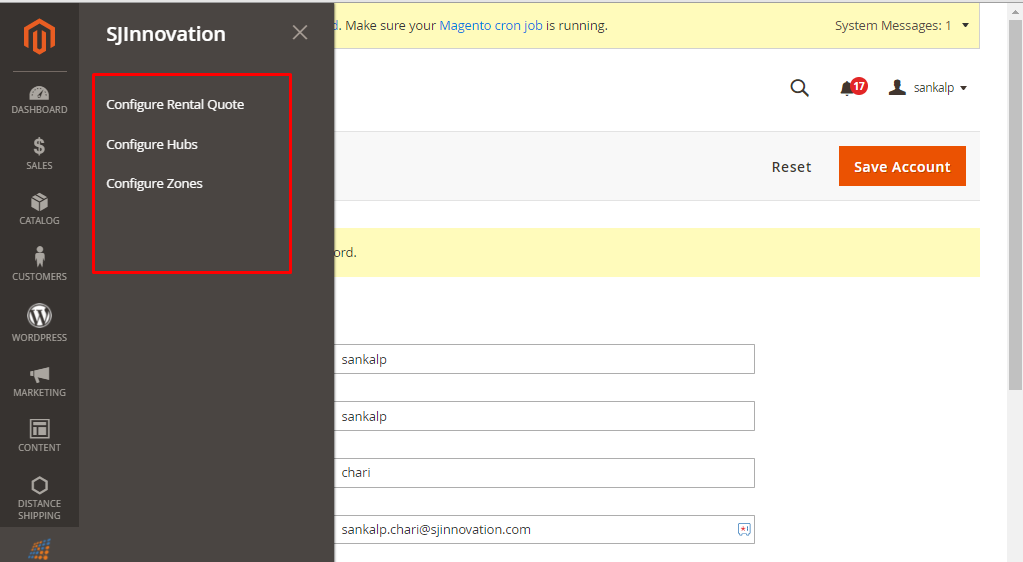Screen dimensions: 1023x562
Task: Open the Sales menu
Action: [x=39, y=154]
